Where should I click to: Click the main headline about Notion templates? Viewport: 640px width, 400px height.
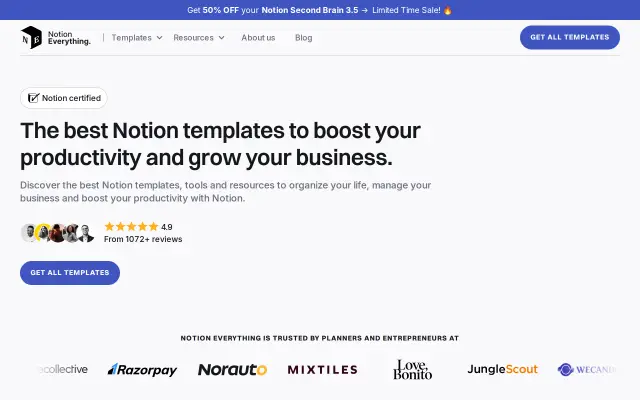pos(220,144)
